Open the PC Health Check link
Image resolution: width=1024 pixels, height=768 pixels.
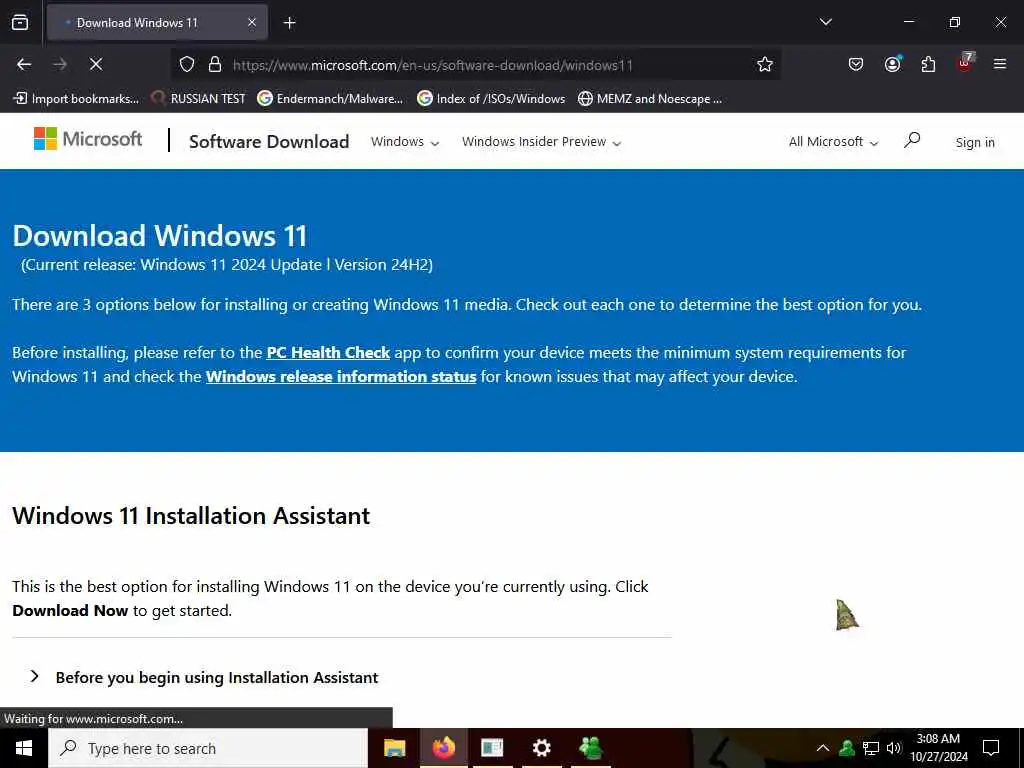(328, 353)
